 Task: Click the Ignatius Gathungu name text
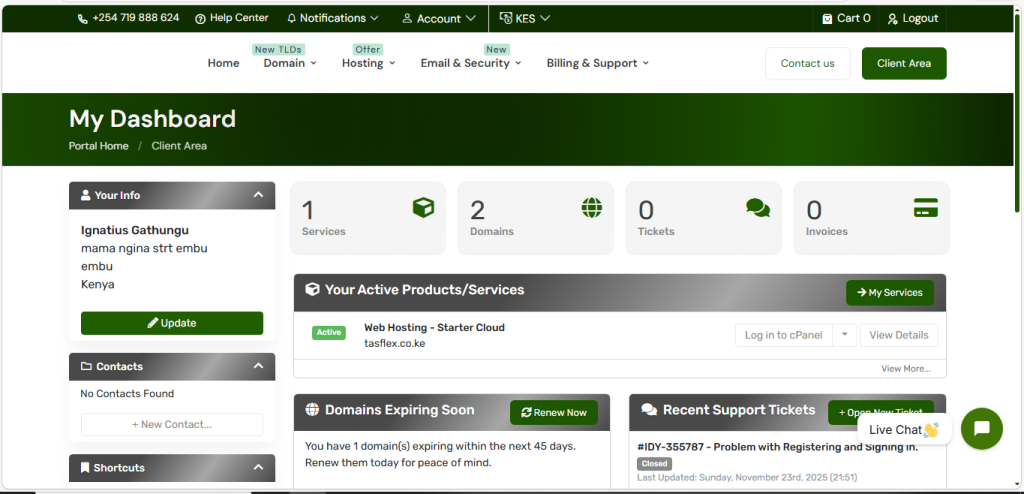pos(135,230)
